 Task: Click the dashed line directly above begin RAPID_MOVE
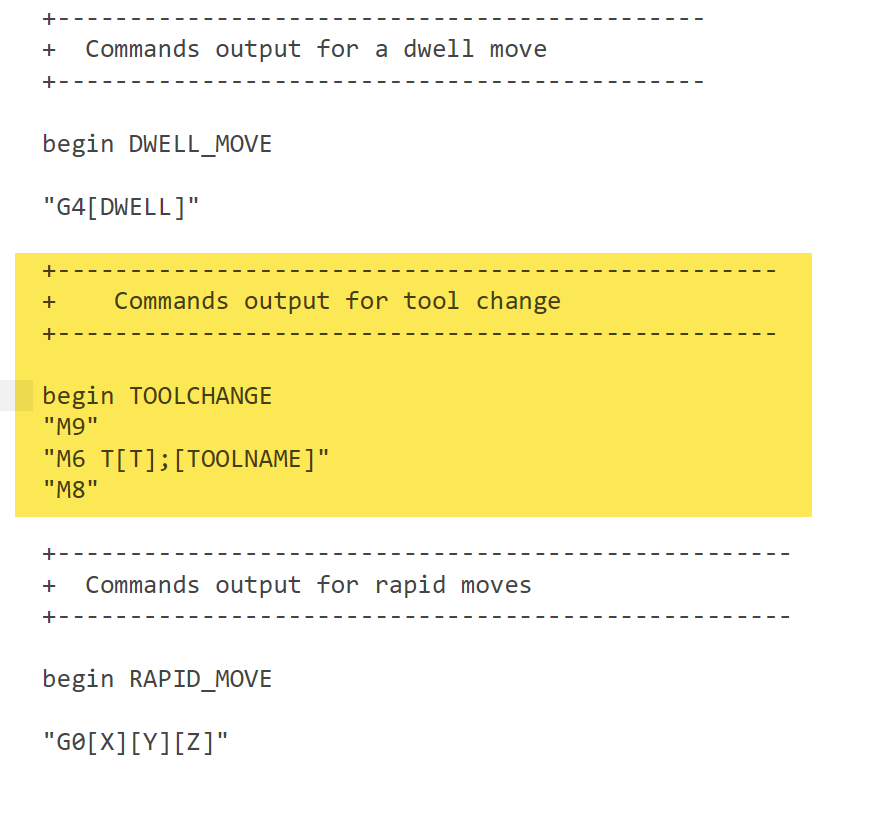(x=417, y=616)
